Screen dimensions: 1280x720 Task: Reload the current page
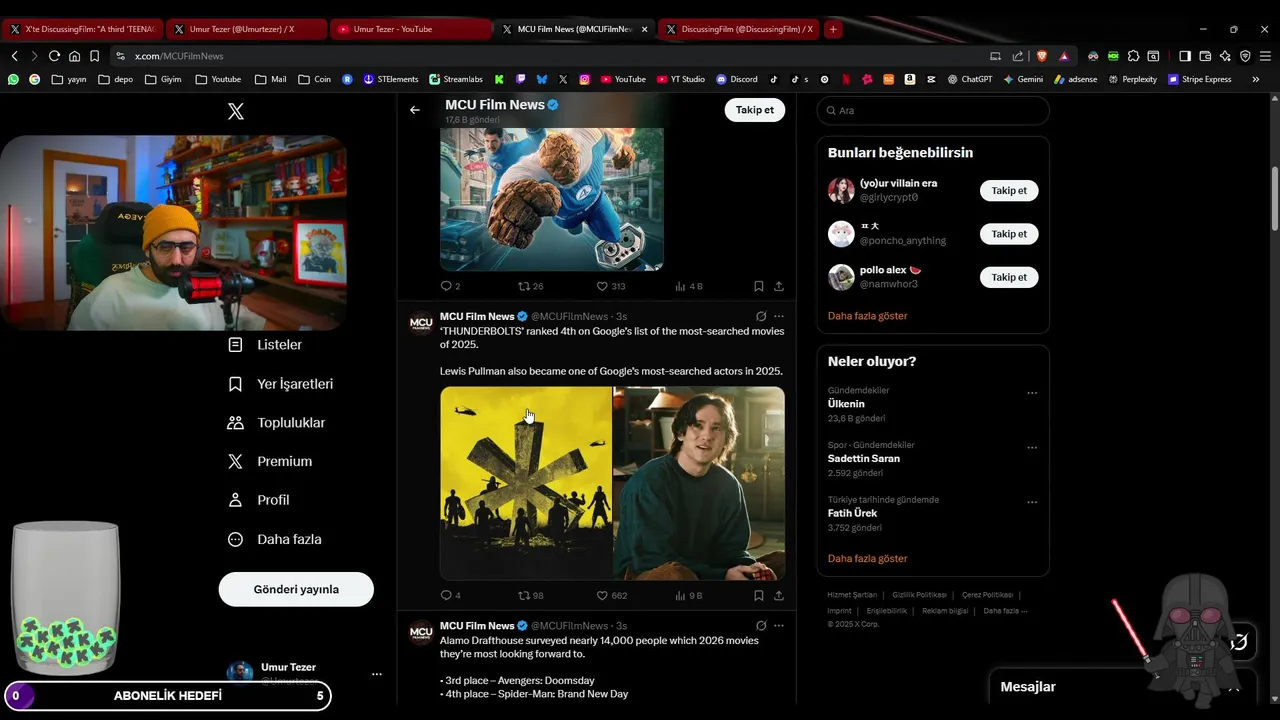tap(54, 56)
